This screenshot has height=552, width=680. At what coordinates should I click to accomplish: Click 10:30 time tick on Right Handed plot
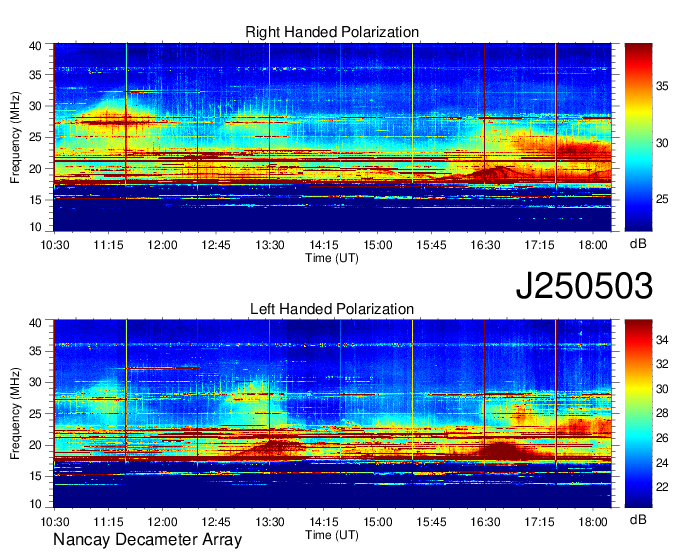(55, 245)
